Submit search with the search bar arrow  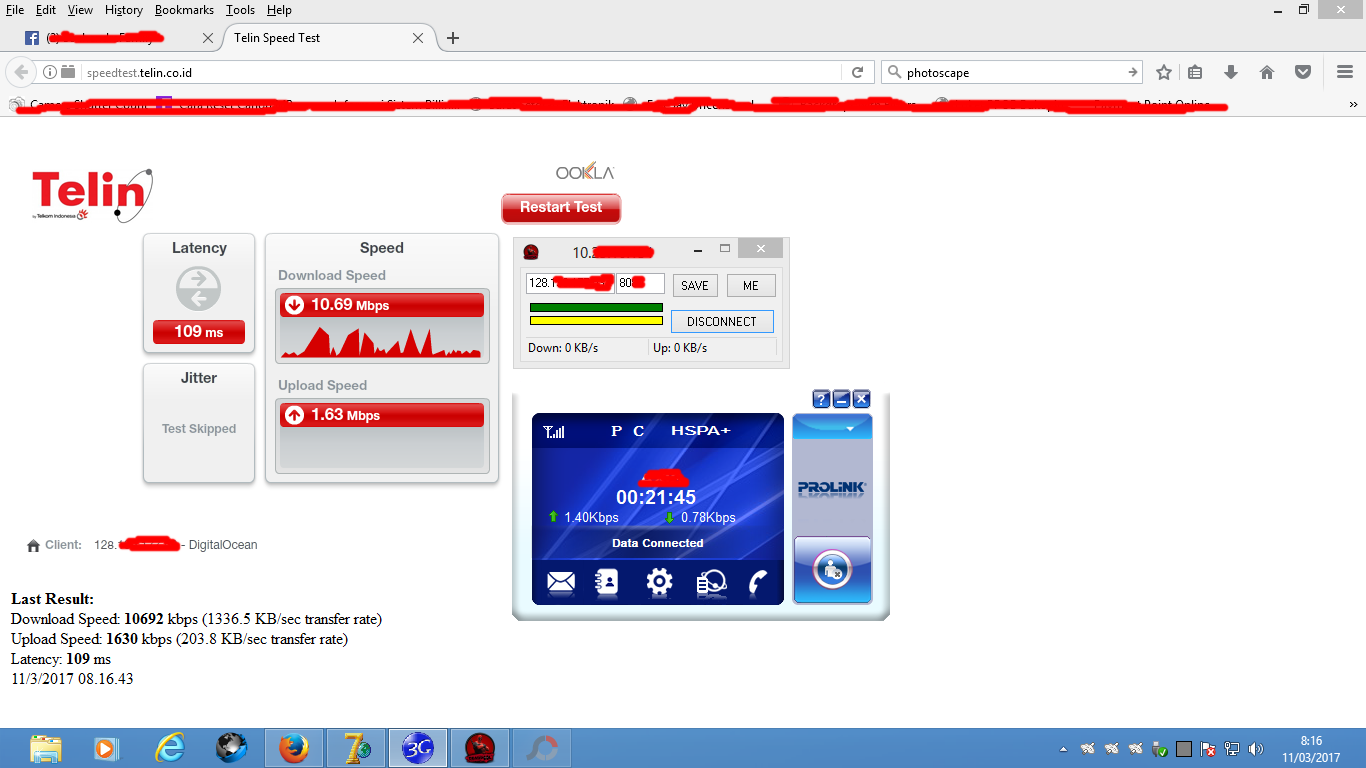pyautogui.click(x=1133, y=72)
